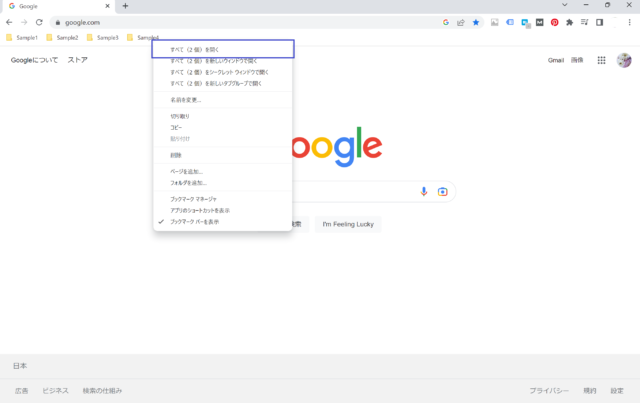Search by image with the camera icon
The width and height of the screenshot is (640, 403).
point(442,191)
